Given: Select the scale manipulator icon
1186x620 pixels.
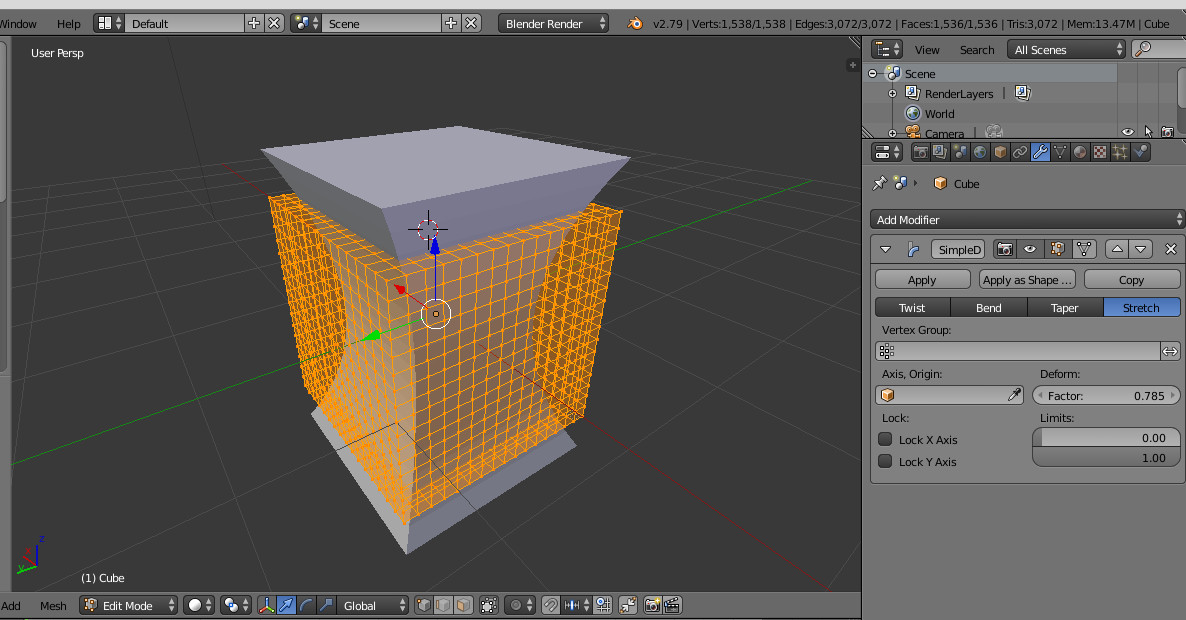Looking at the screenshot, I should (326, 605).
